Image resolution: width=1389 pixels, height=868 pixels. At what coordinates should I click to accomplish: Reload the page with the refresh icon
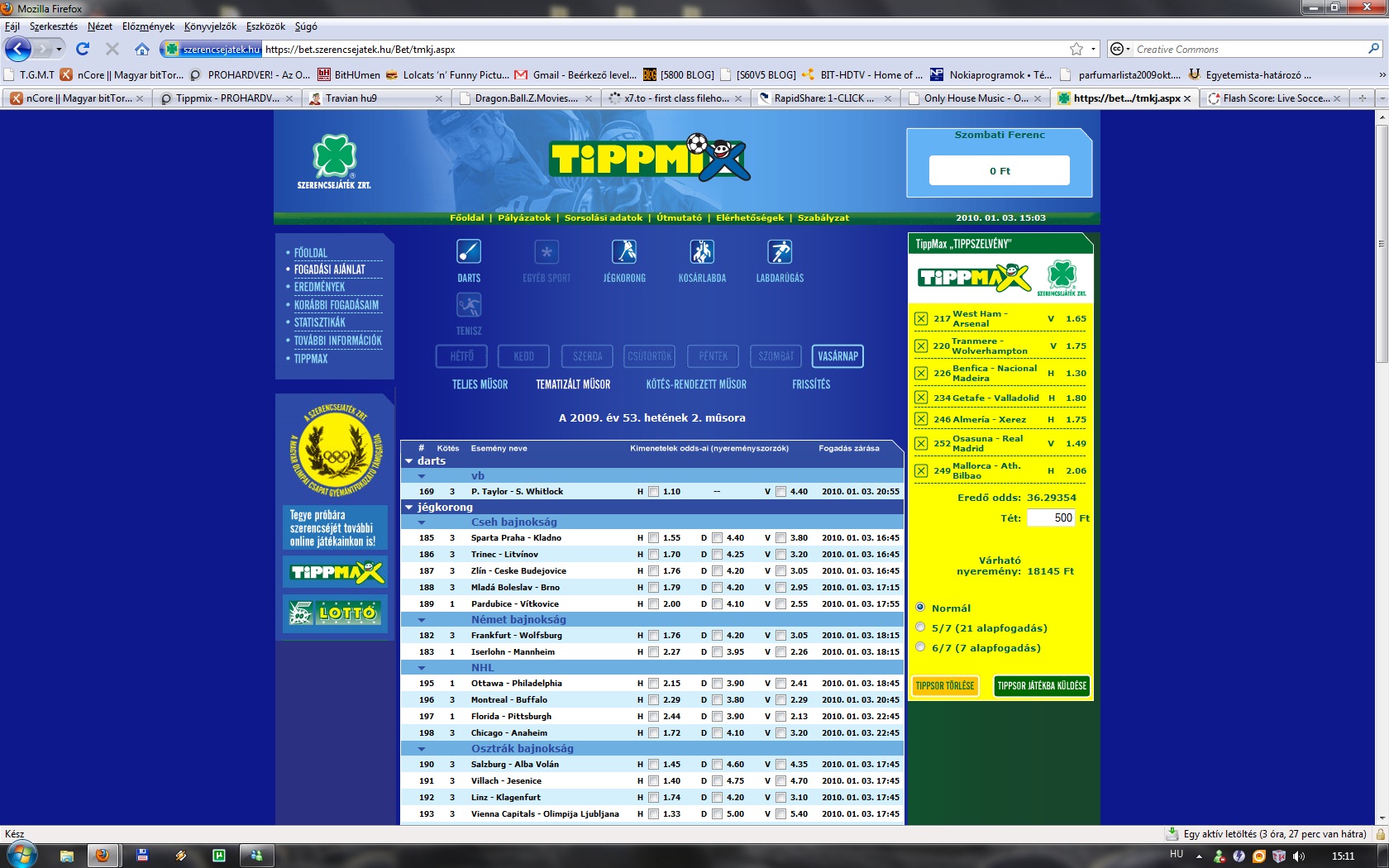coord(83,49)
